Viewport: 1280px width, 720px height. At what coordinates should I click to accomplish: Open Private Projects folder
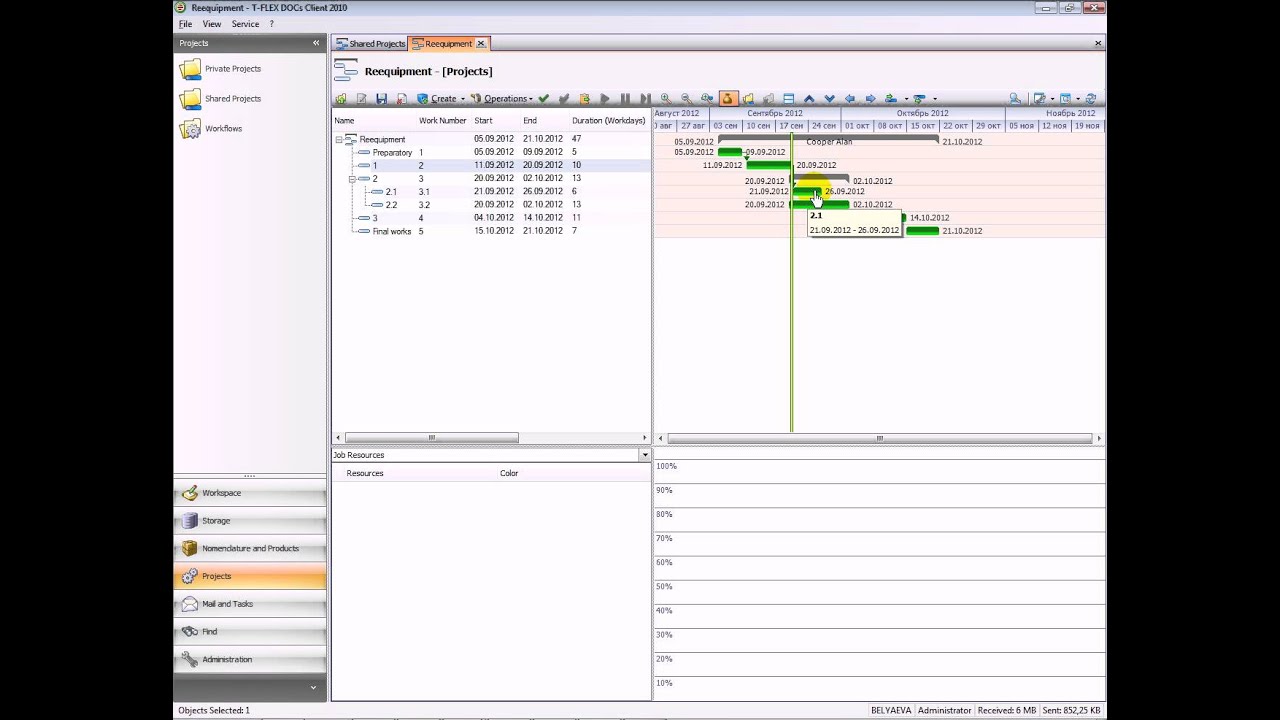(x=222, y=69)
